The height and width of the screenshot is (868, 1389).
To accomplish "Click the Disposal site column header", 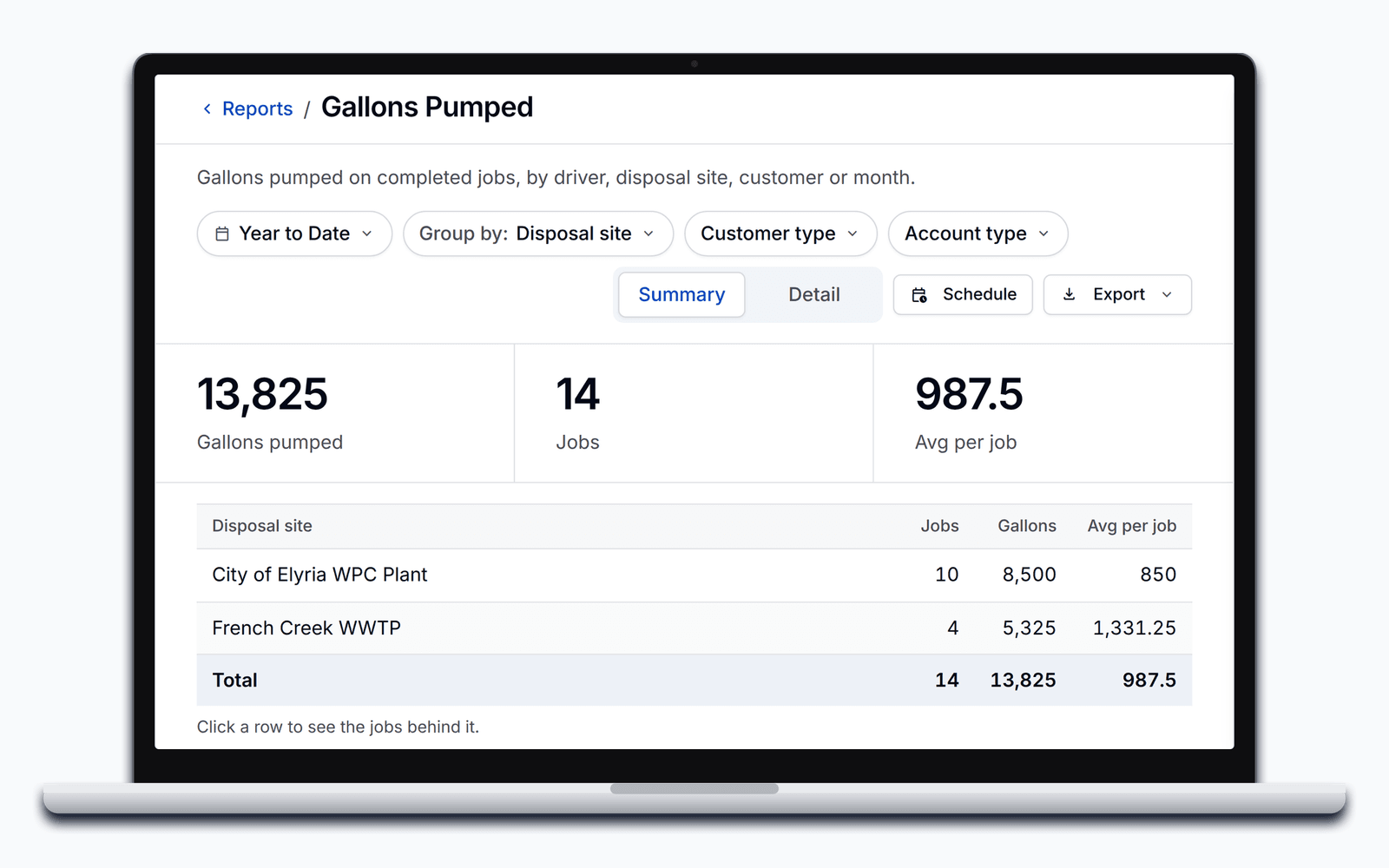I will click(x=262, y=526).
